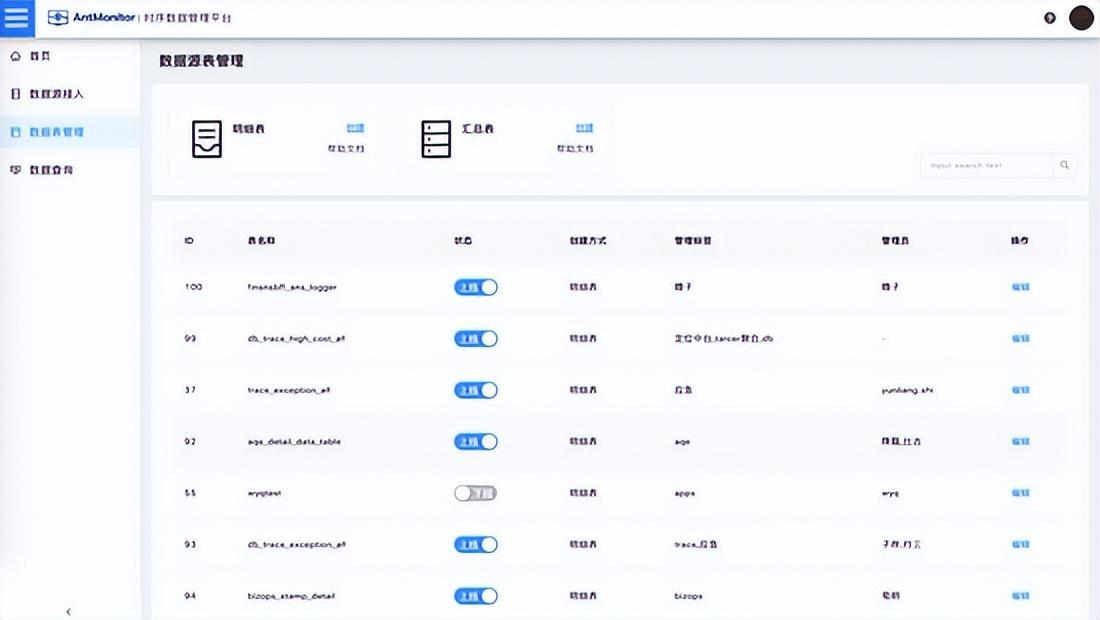This screenshot has height=620, width=1100.
Task: Click the ID cell '100'
Action: point(193,287)
